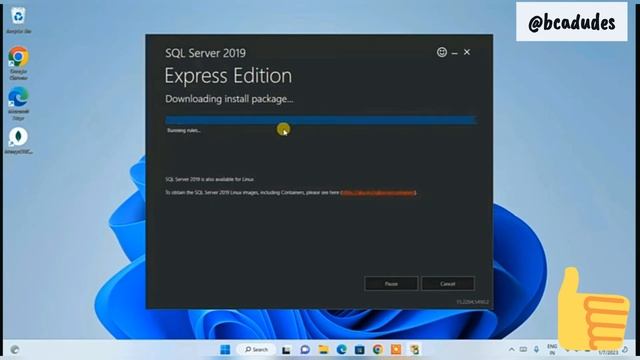Open the orange app on taskbar
The height and width of the screenshot is (360, 640).
click(x=396, y=349)
